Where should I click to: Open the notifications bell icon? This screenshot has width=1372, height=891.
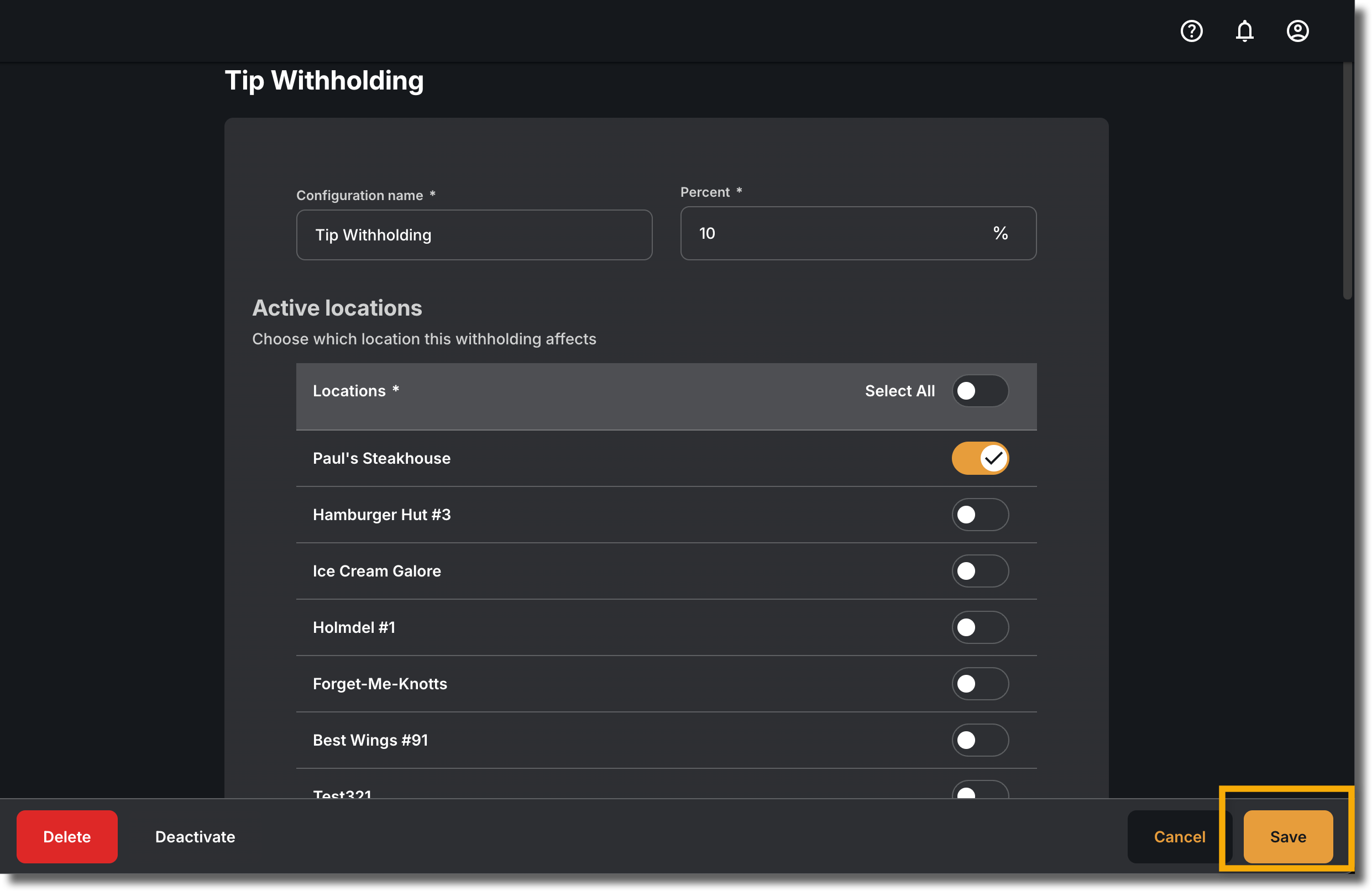click(x=1245, y=31)
